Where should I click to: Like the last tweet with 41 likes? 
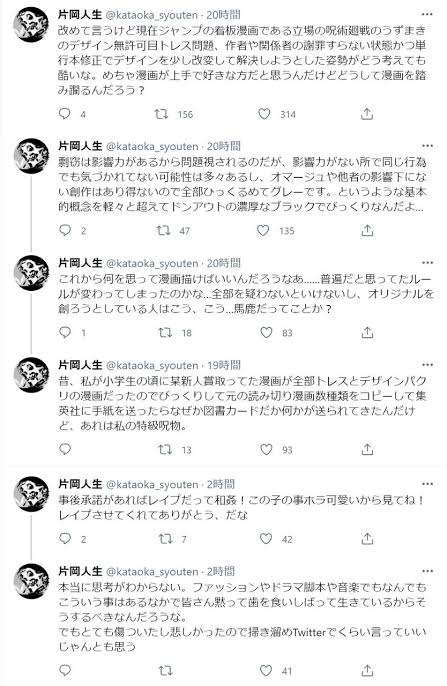click(266, 670)
